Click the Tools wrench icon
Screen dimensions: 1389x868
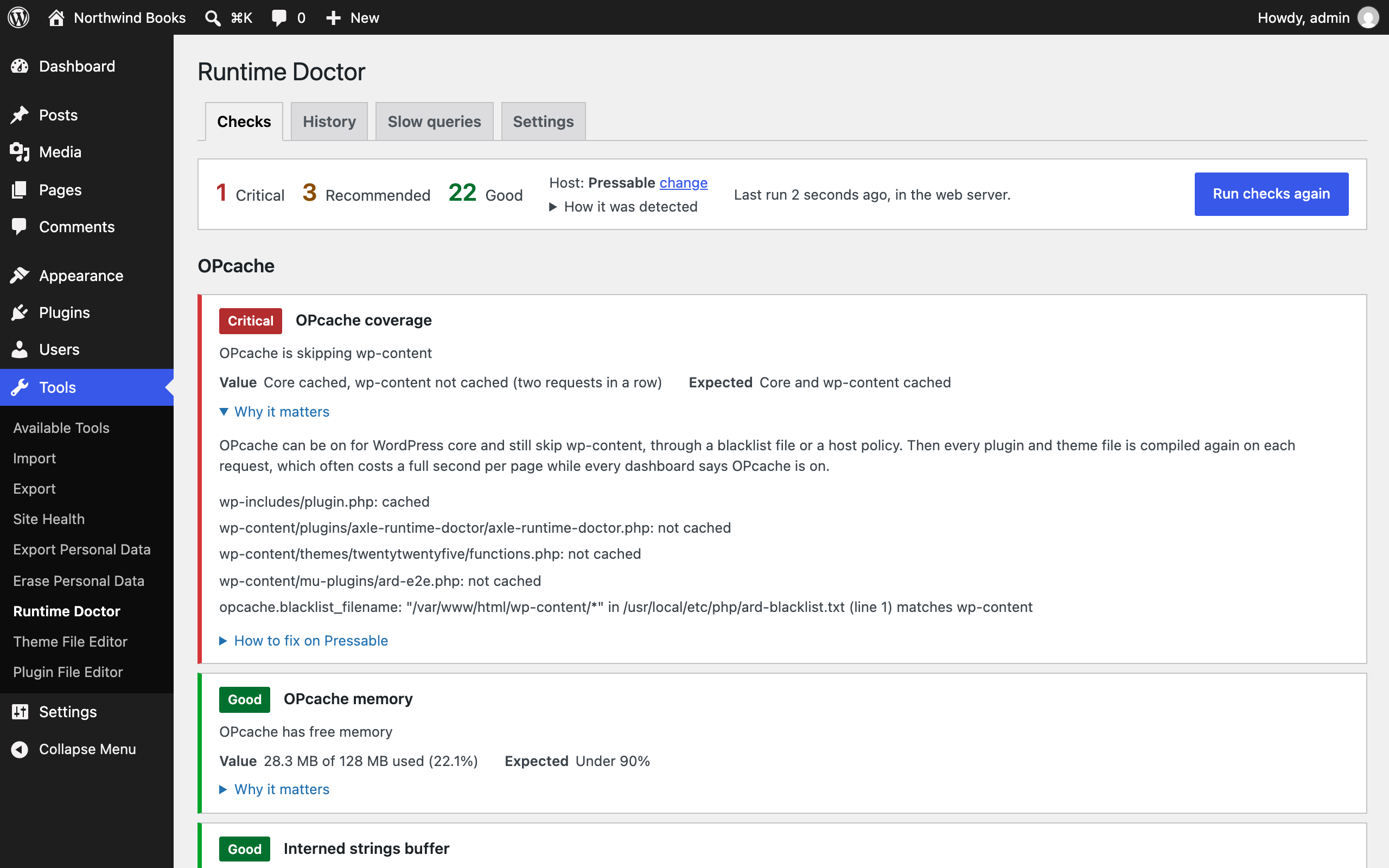click(20, 387)
